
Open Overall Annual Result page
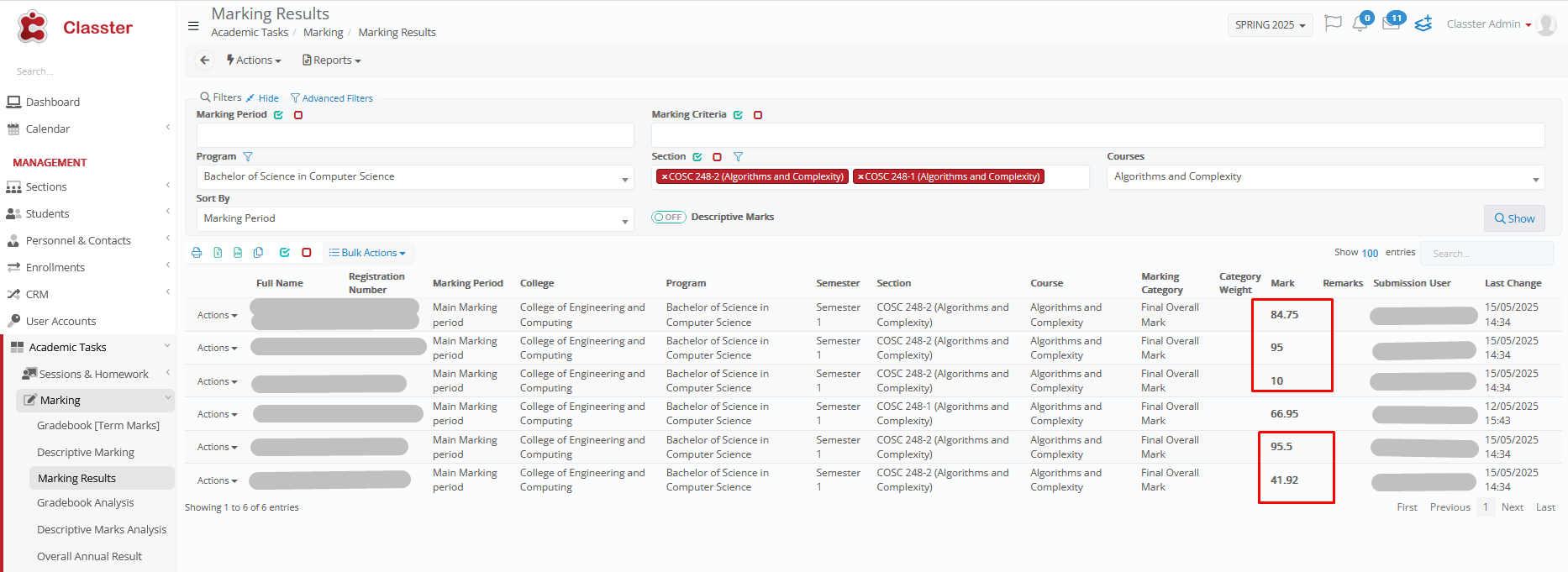90,557
